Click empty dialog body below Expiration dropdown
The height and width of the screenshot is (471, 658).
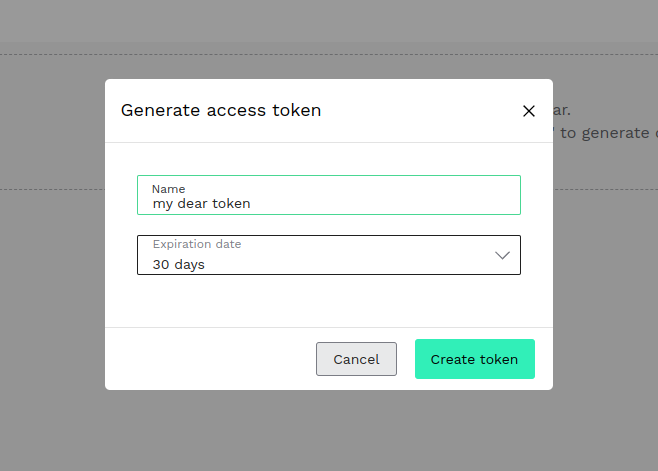tap(328, 300)
